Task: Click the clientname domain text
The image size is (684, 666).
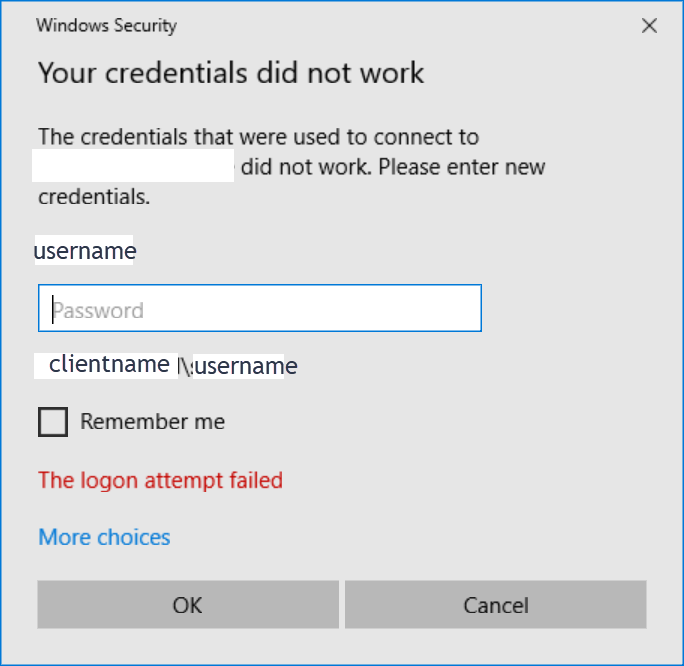Action: 109,365
